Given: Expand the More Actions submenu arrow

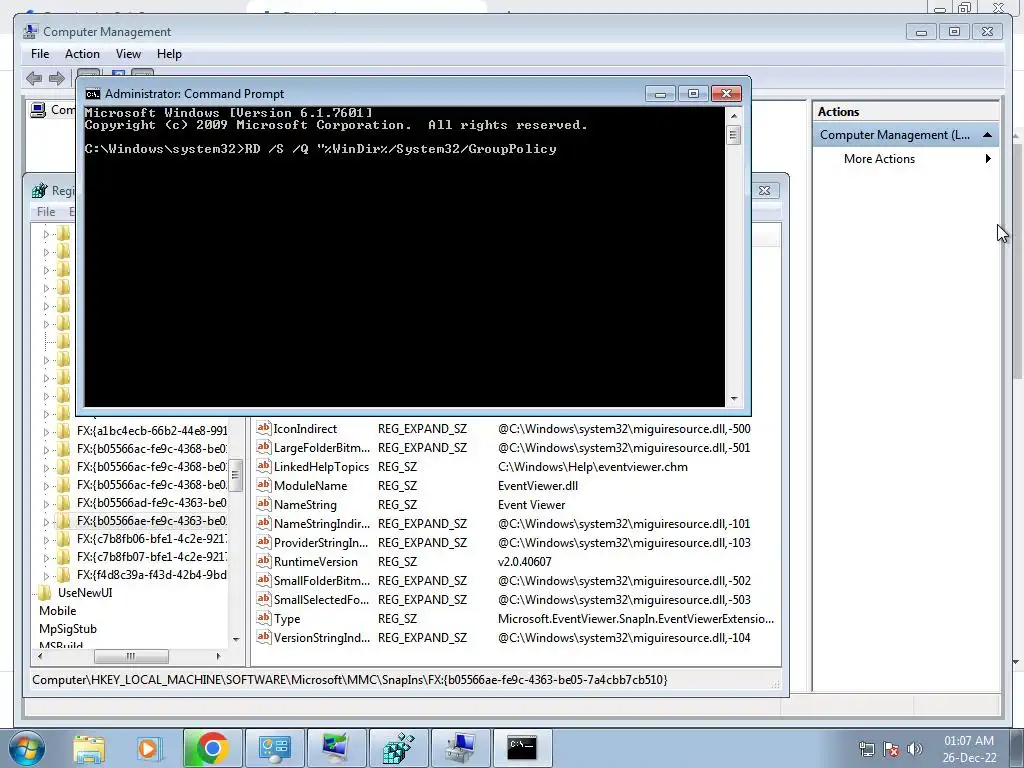Looking at the screenshot, I should click(x=987, y=159).
